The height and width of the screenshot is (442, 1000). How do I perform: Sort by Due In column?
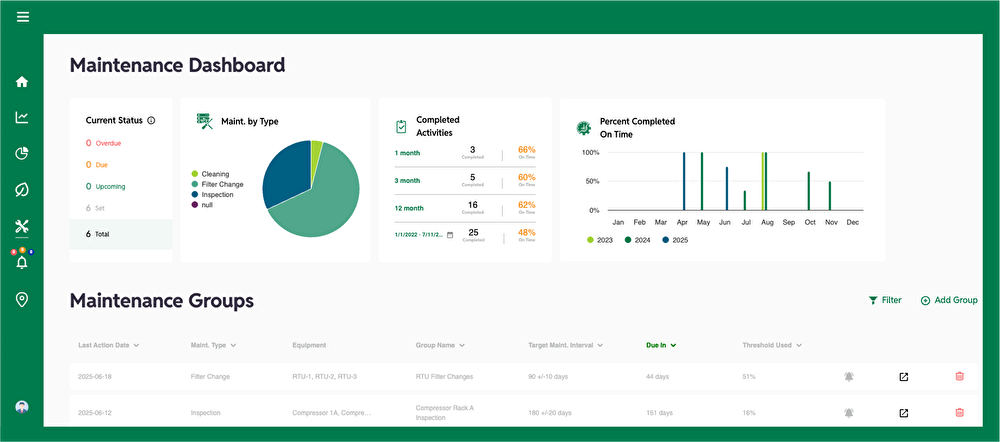click(661, 345)
